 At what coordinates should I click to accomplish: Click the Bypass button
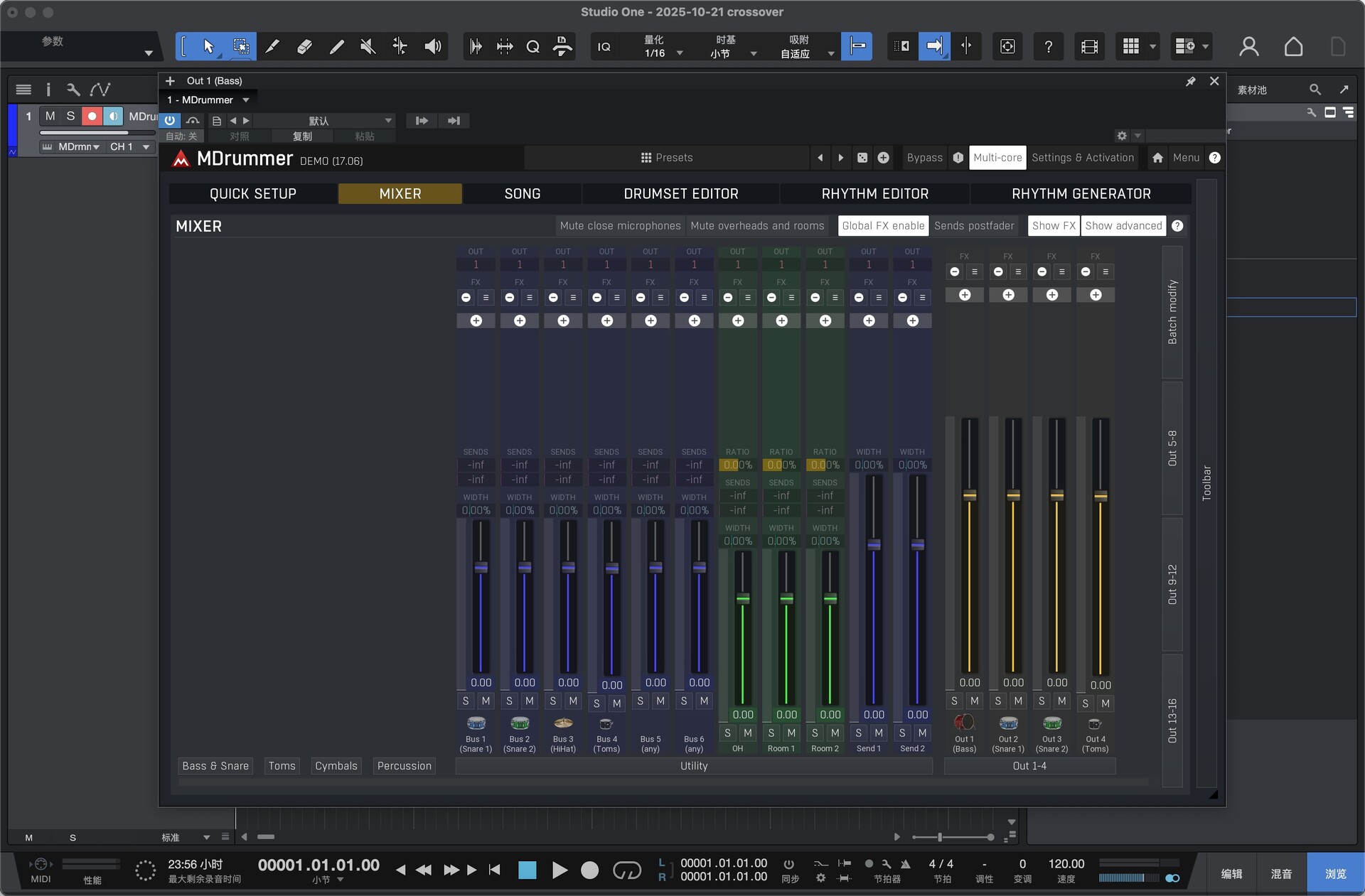point(924,158)
